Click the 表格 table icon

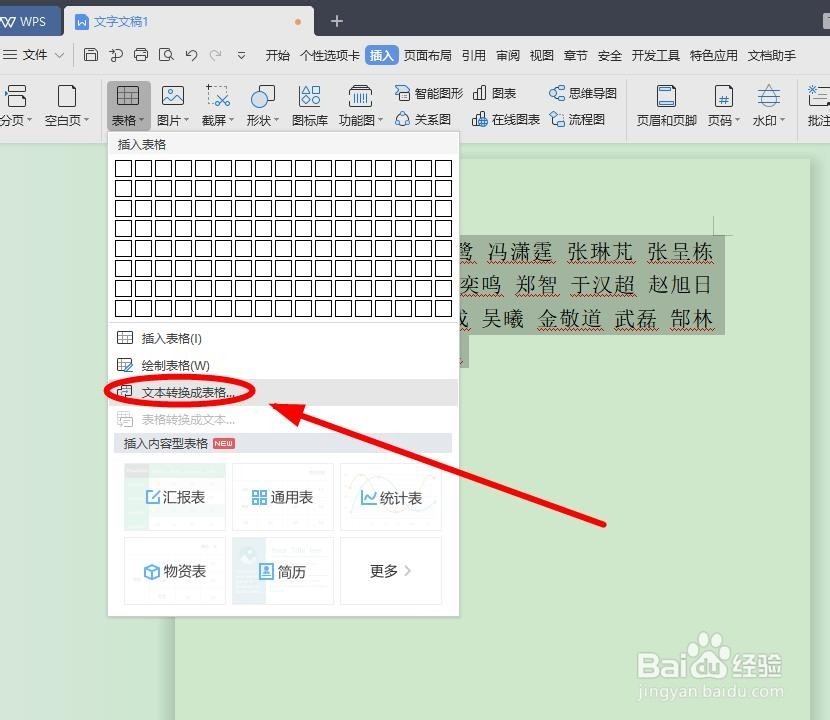click(x=128, y=96)
